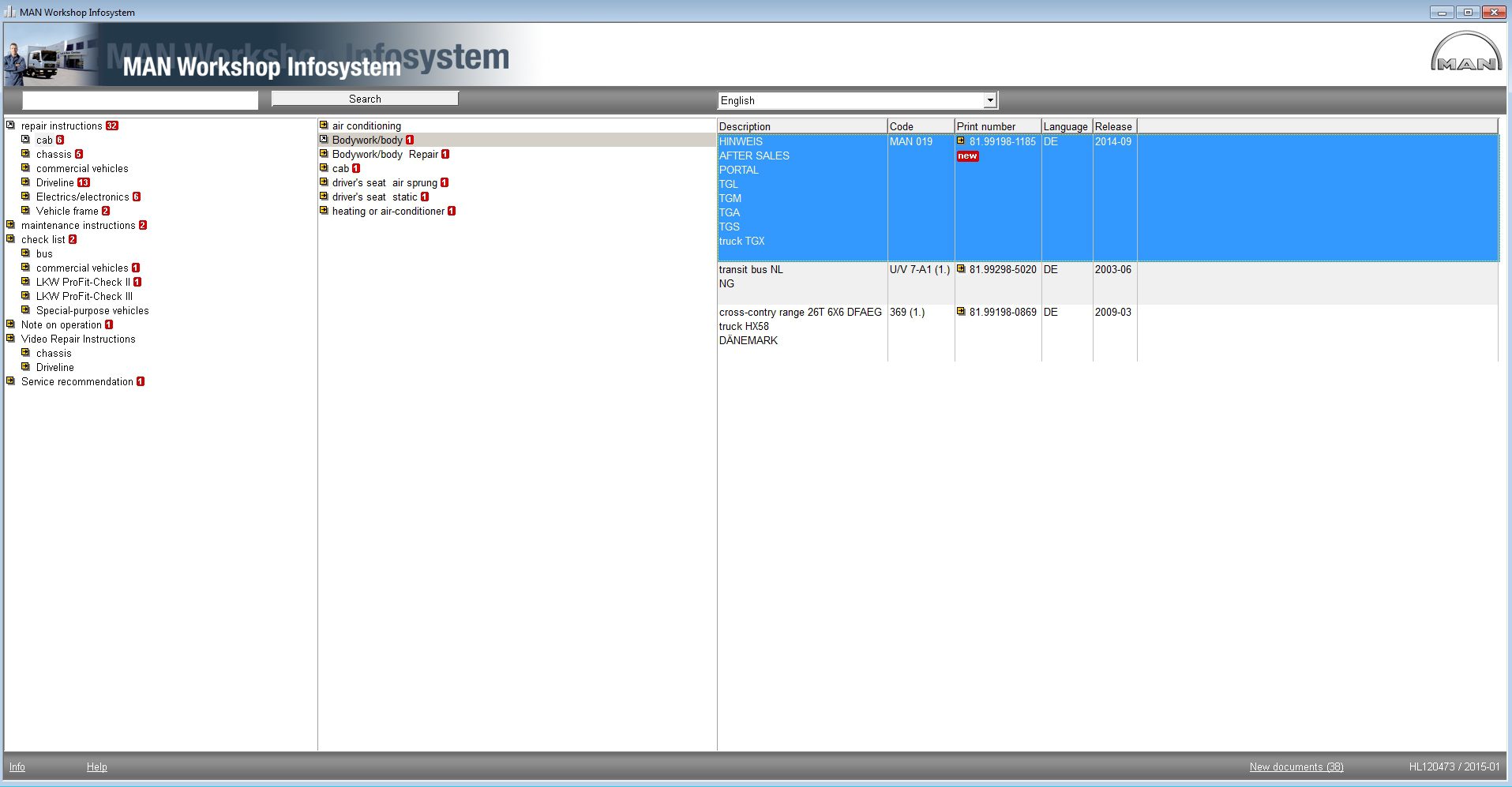This screenshot has width=1512, height=787.
Task: Collapse the 'cab' node under repair instructions
Action: [x=25, y=140]
